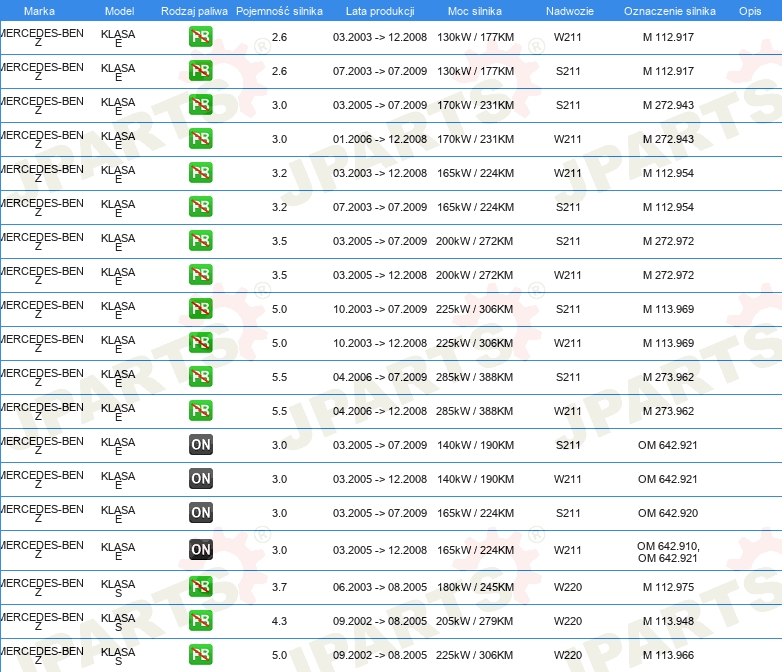Click power value 180kW / 245KM
The height and width of the screenshot is (672, 782).
[x=475, y=587]
